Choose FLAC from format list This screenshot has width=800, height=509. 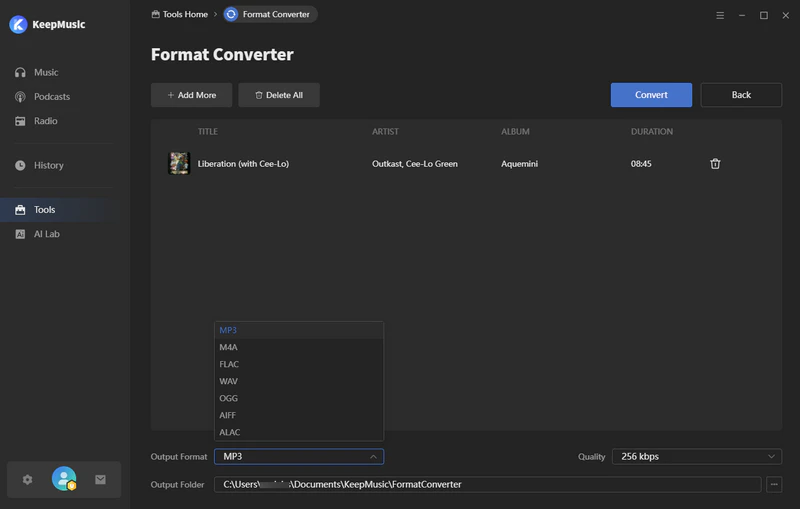299,364
